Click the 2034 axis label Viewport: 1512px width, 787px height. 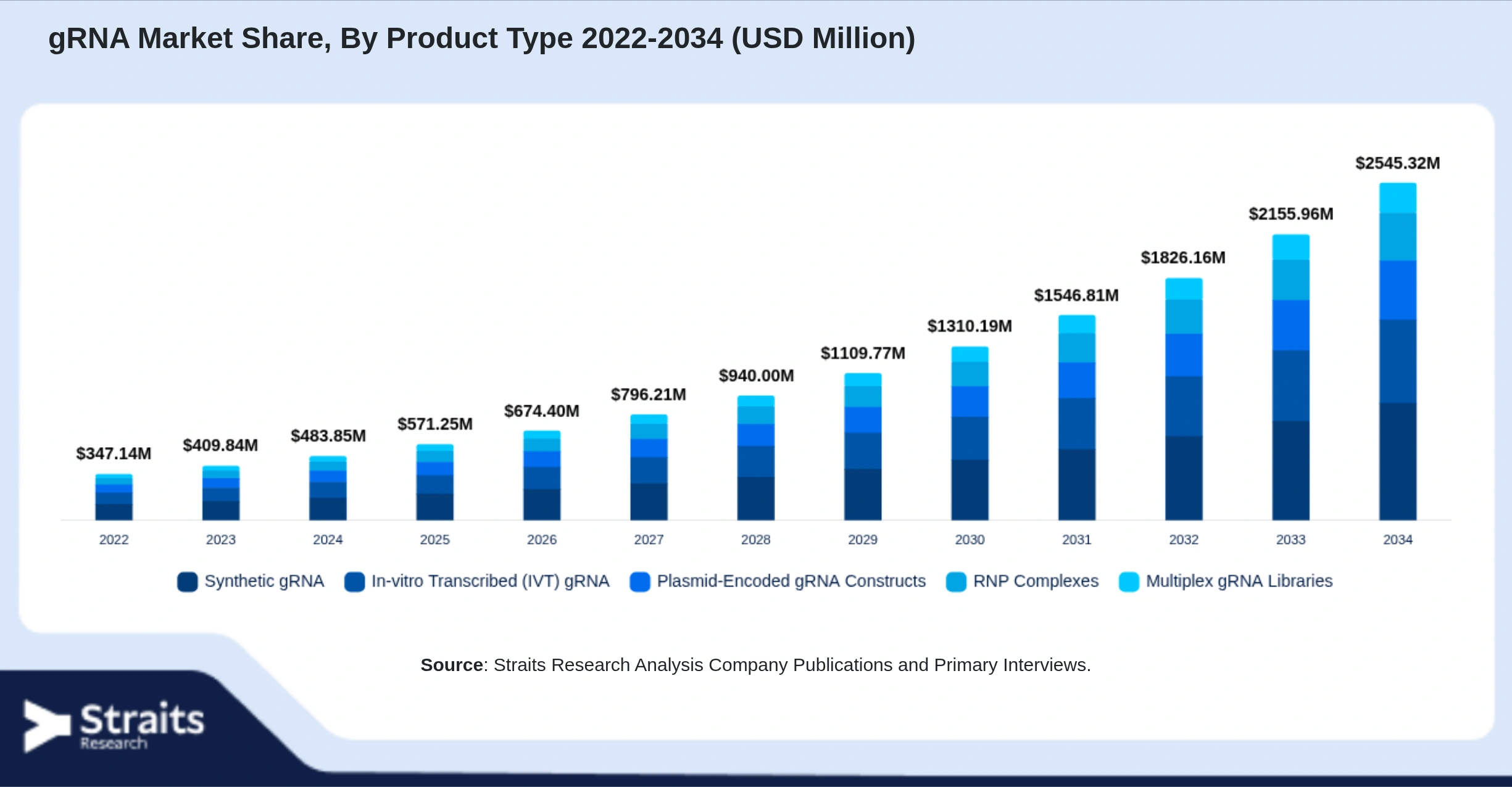click(x=1398, y=540)
